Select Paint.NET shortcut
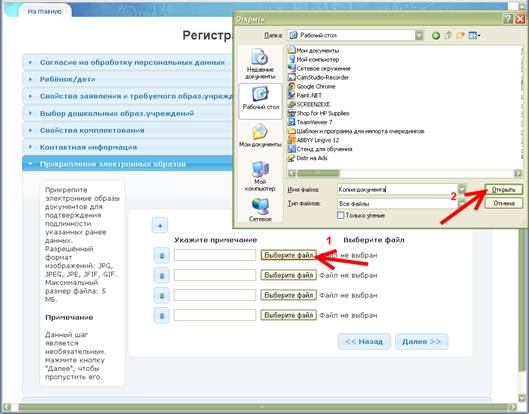The height and width of the screenshot is (414, 529). pyautogui.click(x=305, y=95)
